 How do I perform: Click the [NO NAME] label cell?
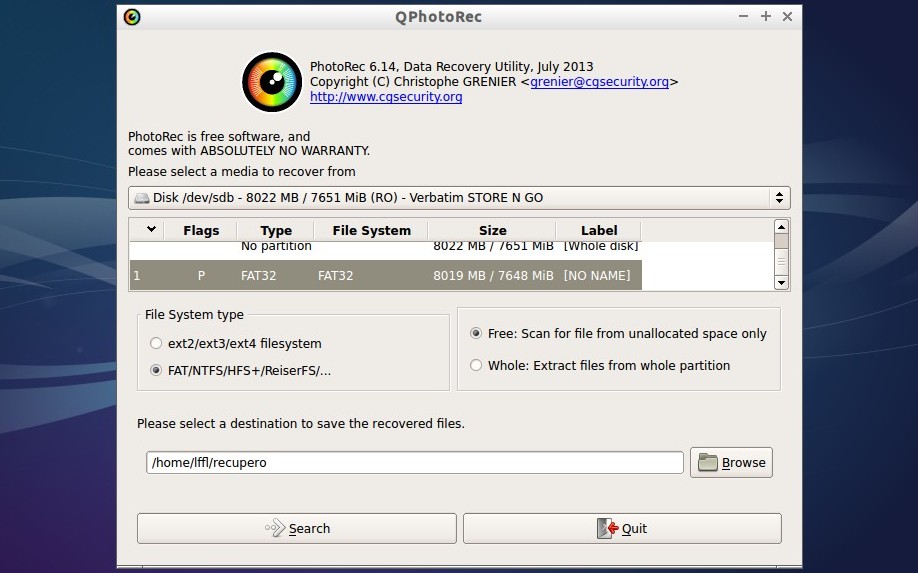pyautogui.click(x=597, y=276)
